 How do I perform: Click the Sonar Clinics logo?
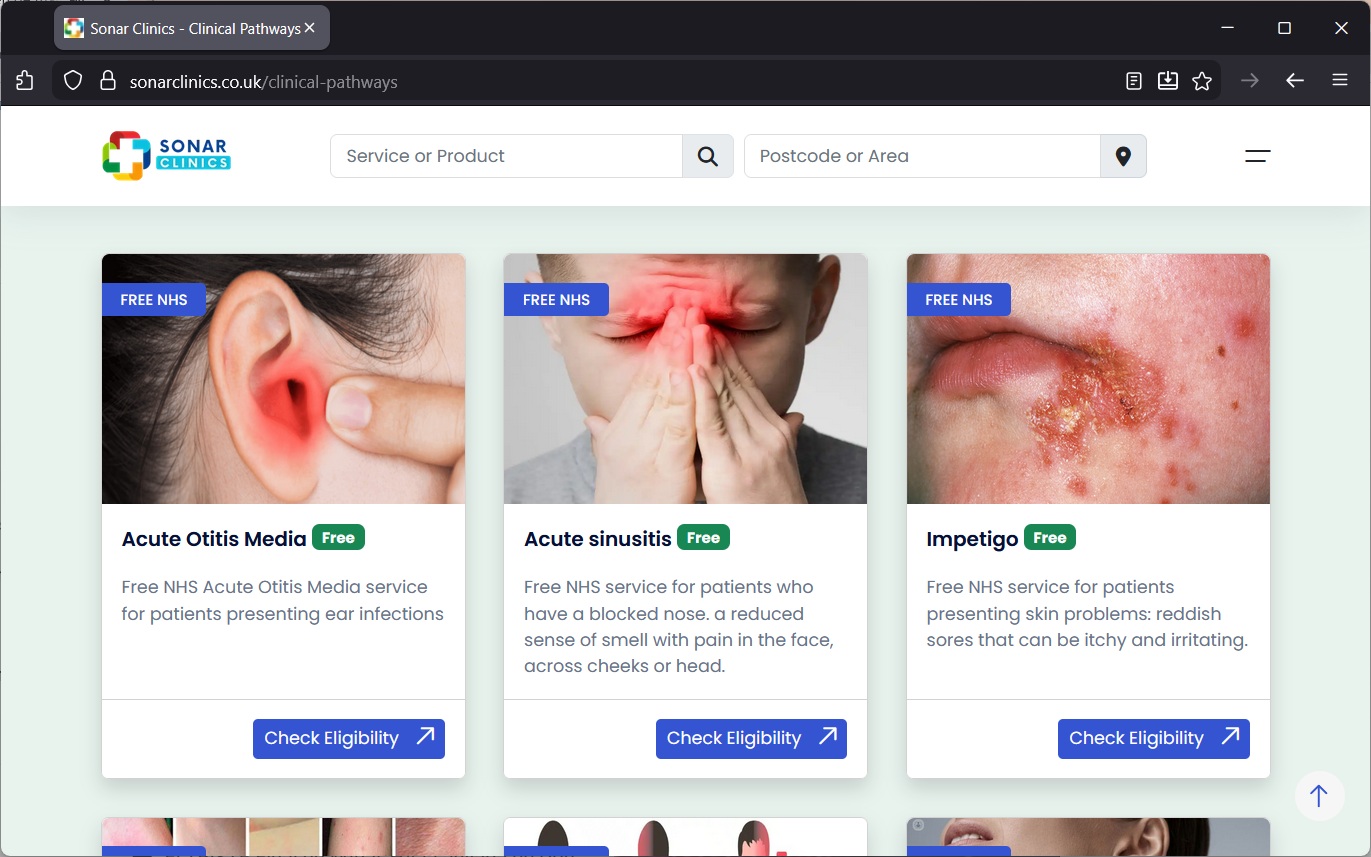coord(167,156)
